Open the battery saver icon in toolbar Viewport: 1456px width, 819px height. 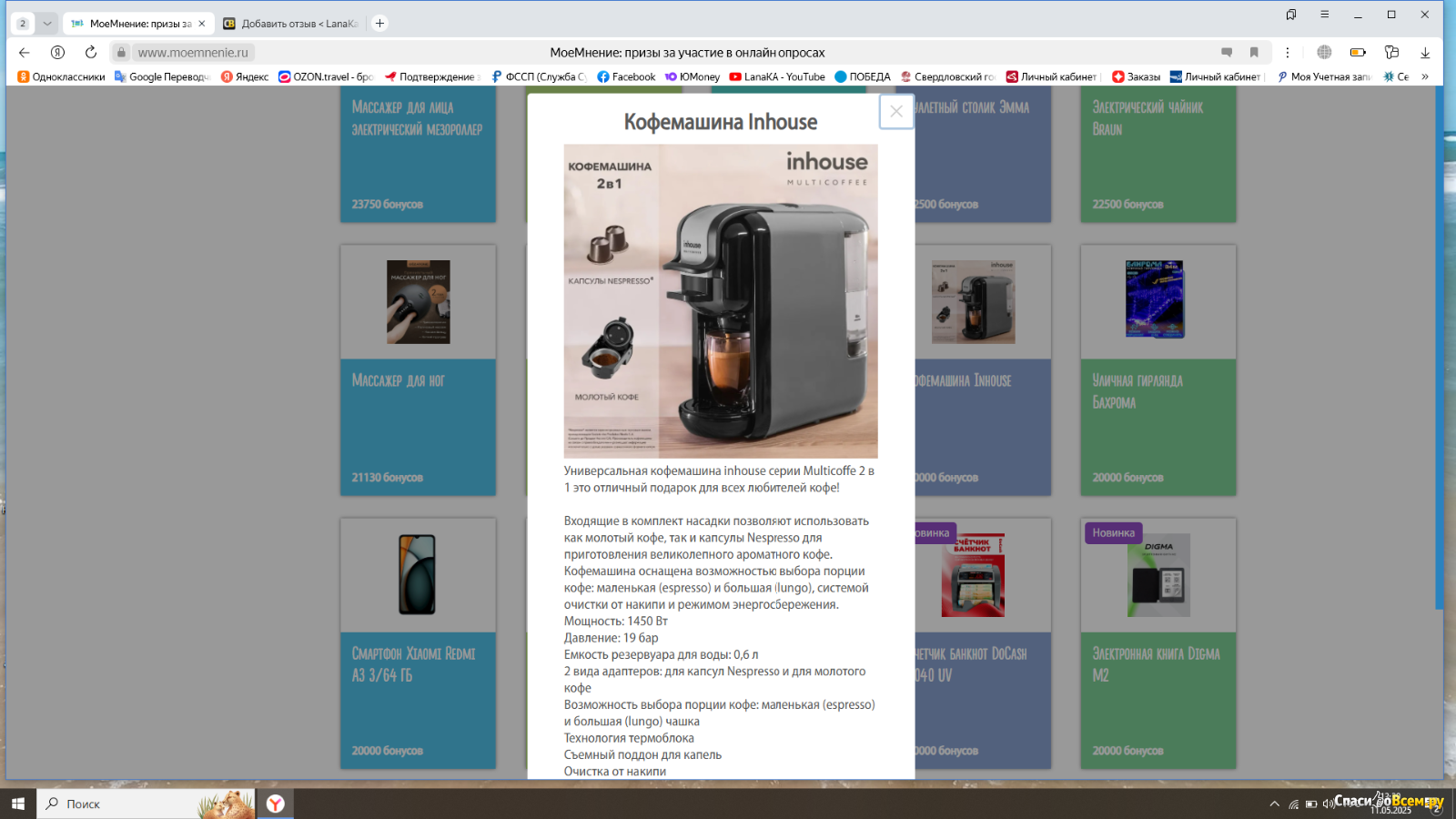(x=1358, y=53)
